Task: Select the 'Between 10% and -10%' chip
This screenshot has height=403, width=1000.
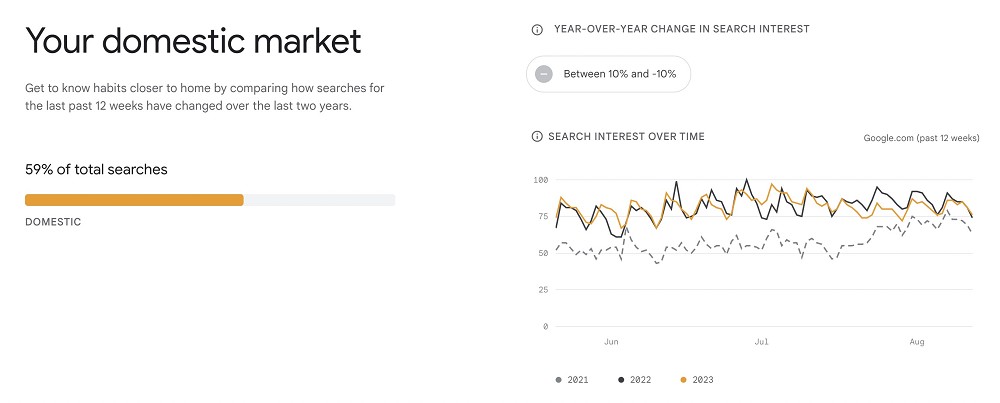Action: 608,74
